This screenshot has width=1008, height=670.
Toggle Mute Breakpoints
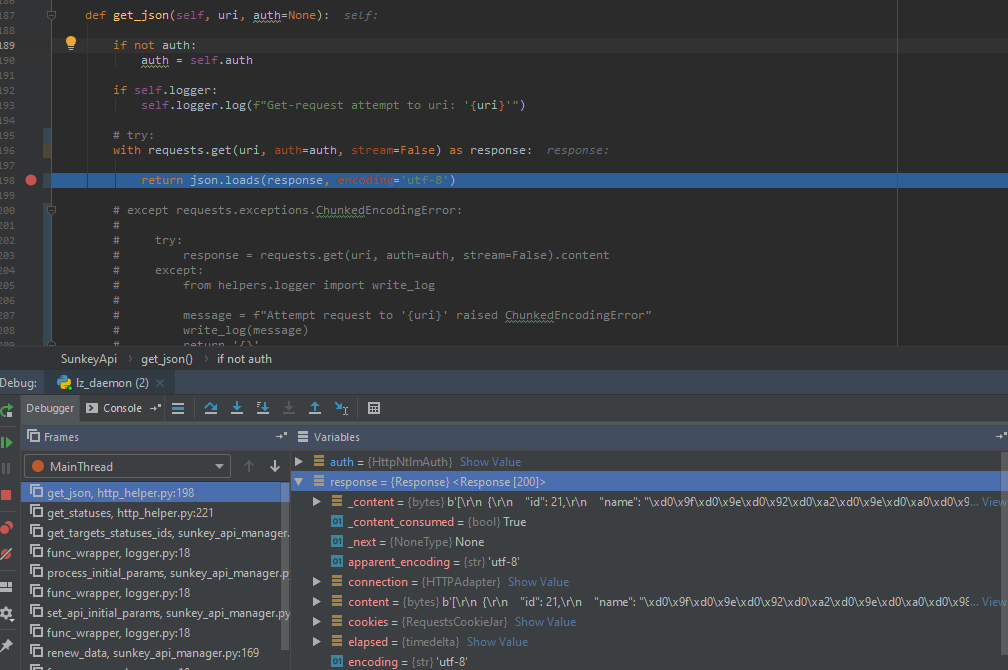tap(6, 554)
